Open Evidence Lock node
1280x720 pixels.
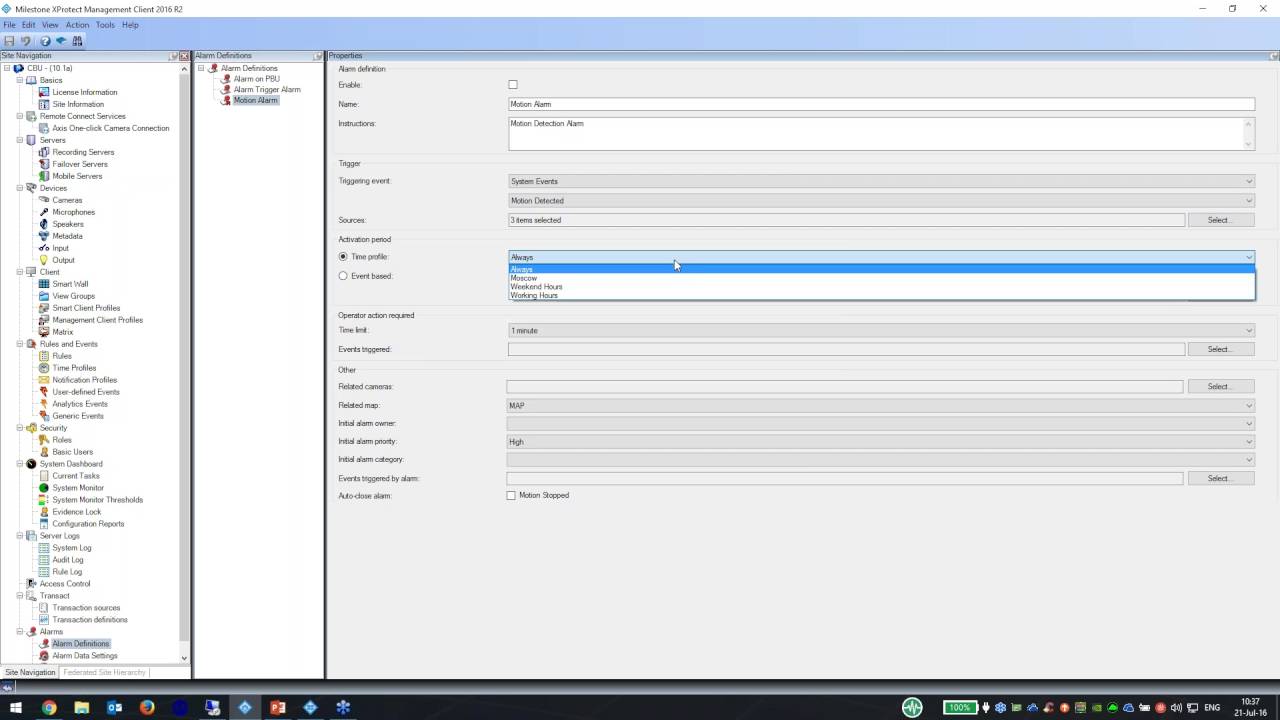pos(77,512)
